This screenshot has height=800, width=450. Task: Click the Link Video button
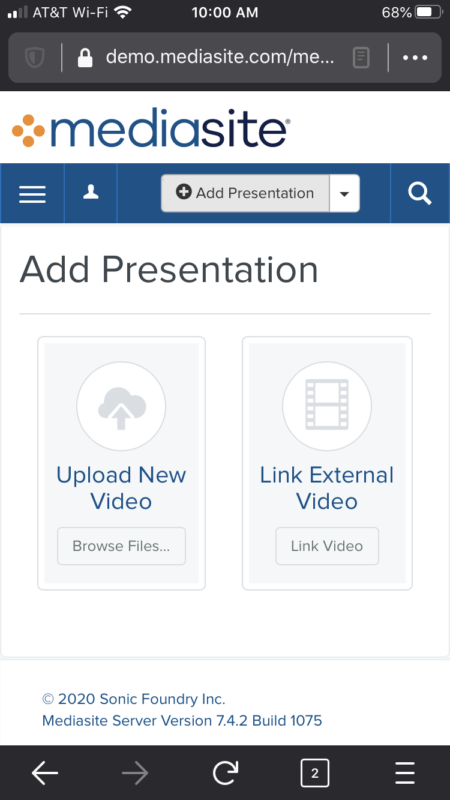coord(327,546)
